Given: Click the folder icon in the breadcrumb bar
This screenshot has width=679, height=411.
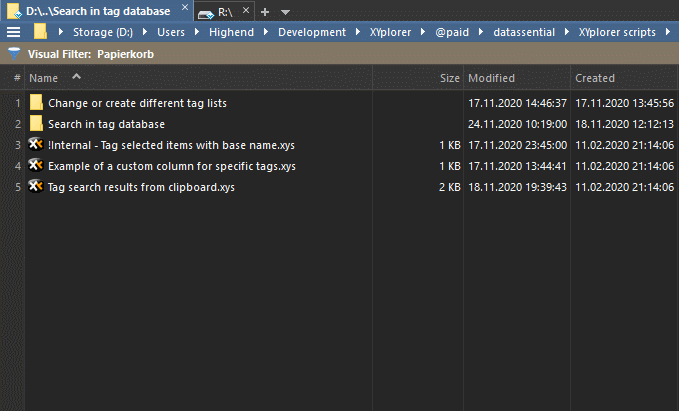Looking at the screenshot, I should 40,32.
